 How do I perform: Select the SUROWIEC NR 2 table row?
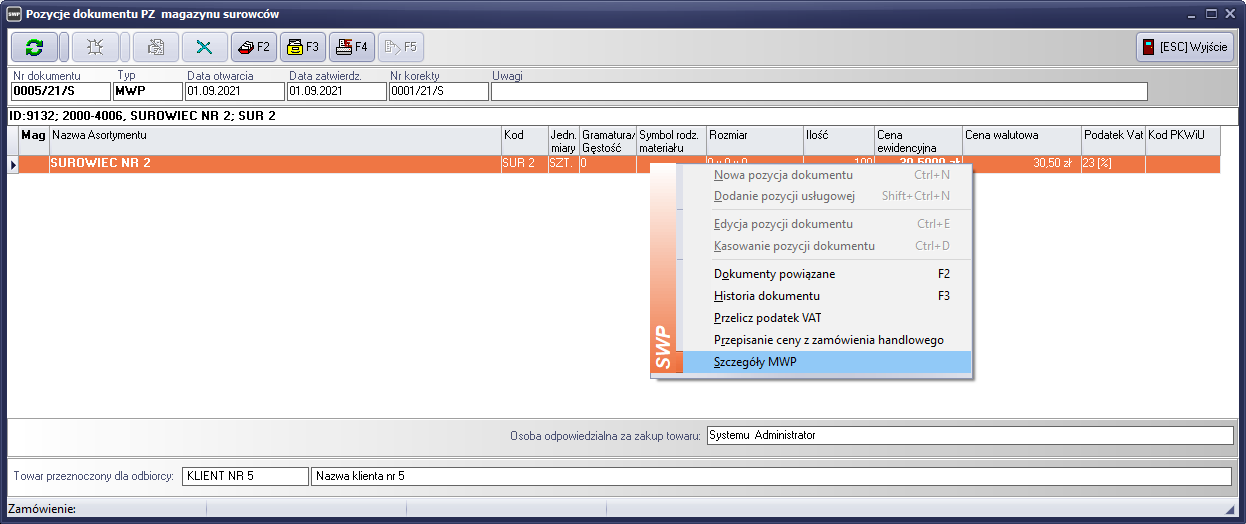[x=270, y=163]
